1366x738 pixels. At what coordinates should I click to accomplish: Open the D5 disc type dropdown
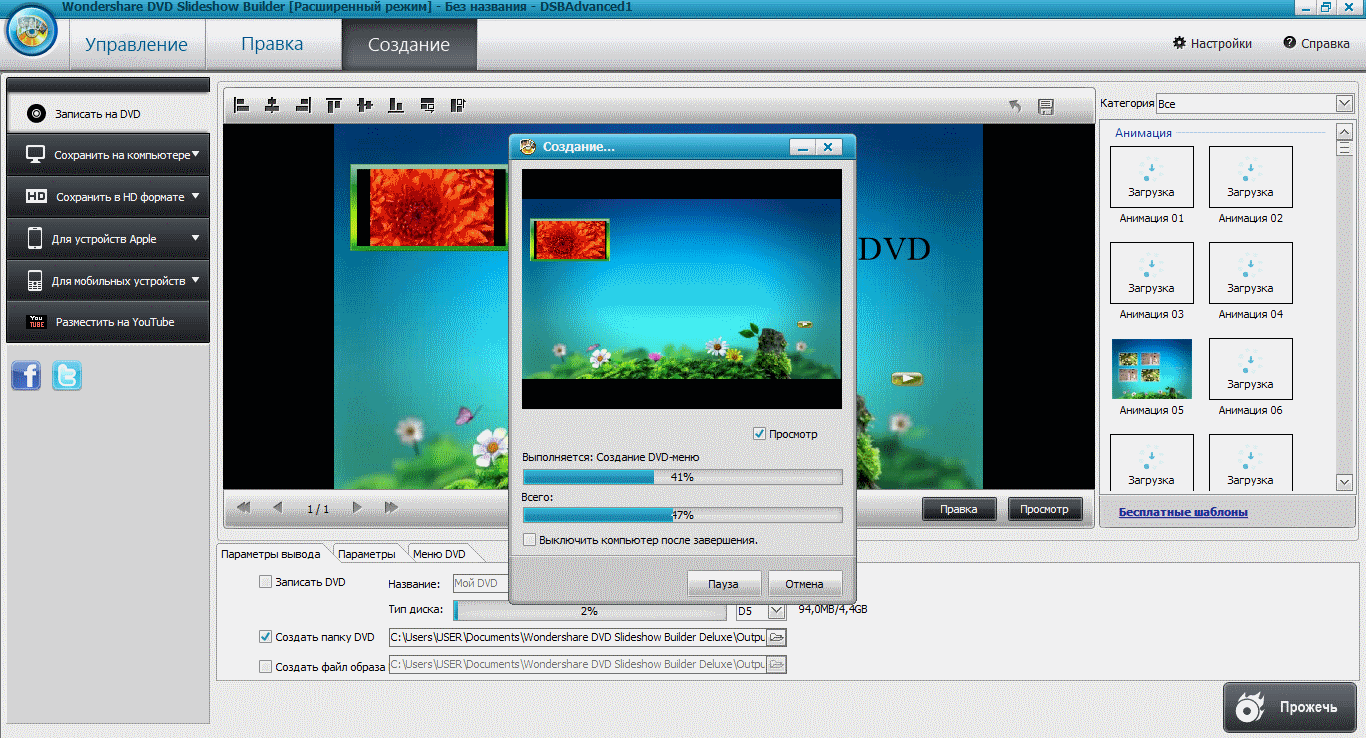click(x=776, y=611)
